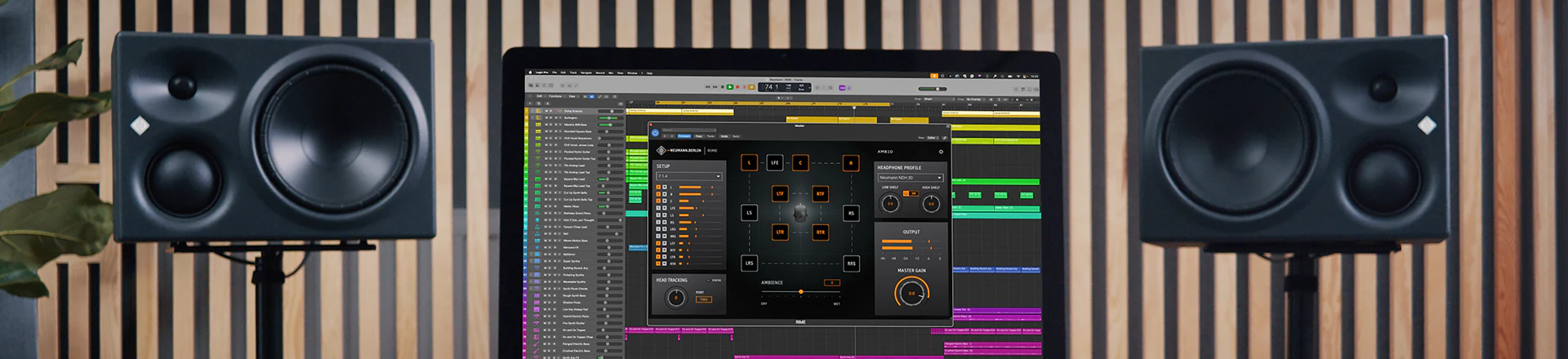Select the C center speaker button
Viewport: 1568px width, 359px height.
[x=800, y=163]
